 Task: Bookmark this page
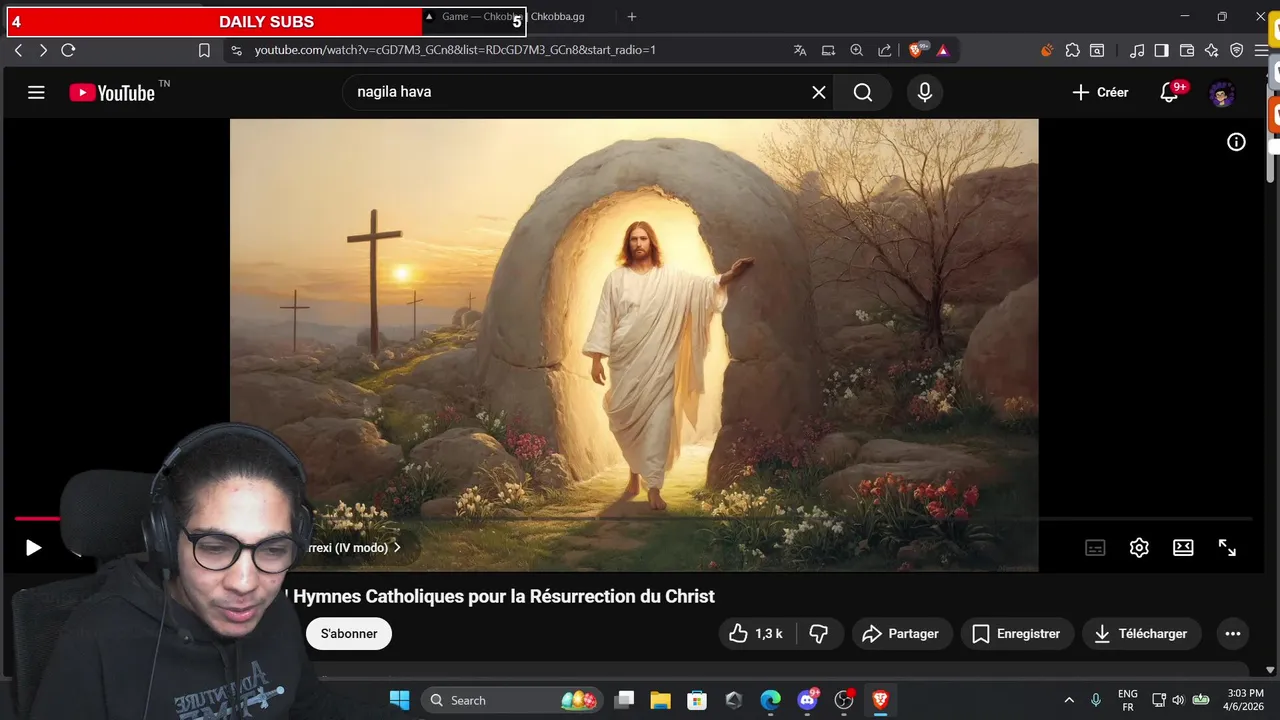[x=204, y=50]
